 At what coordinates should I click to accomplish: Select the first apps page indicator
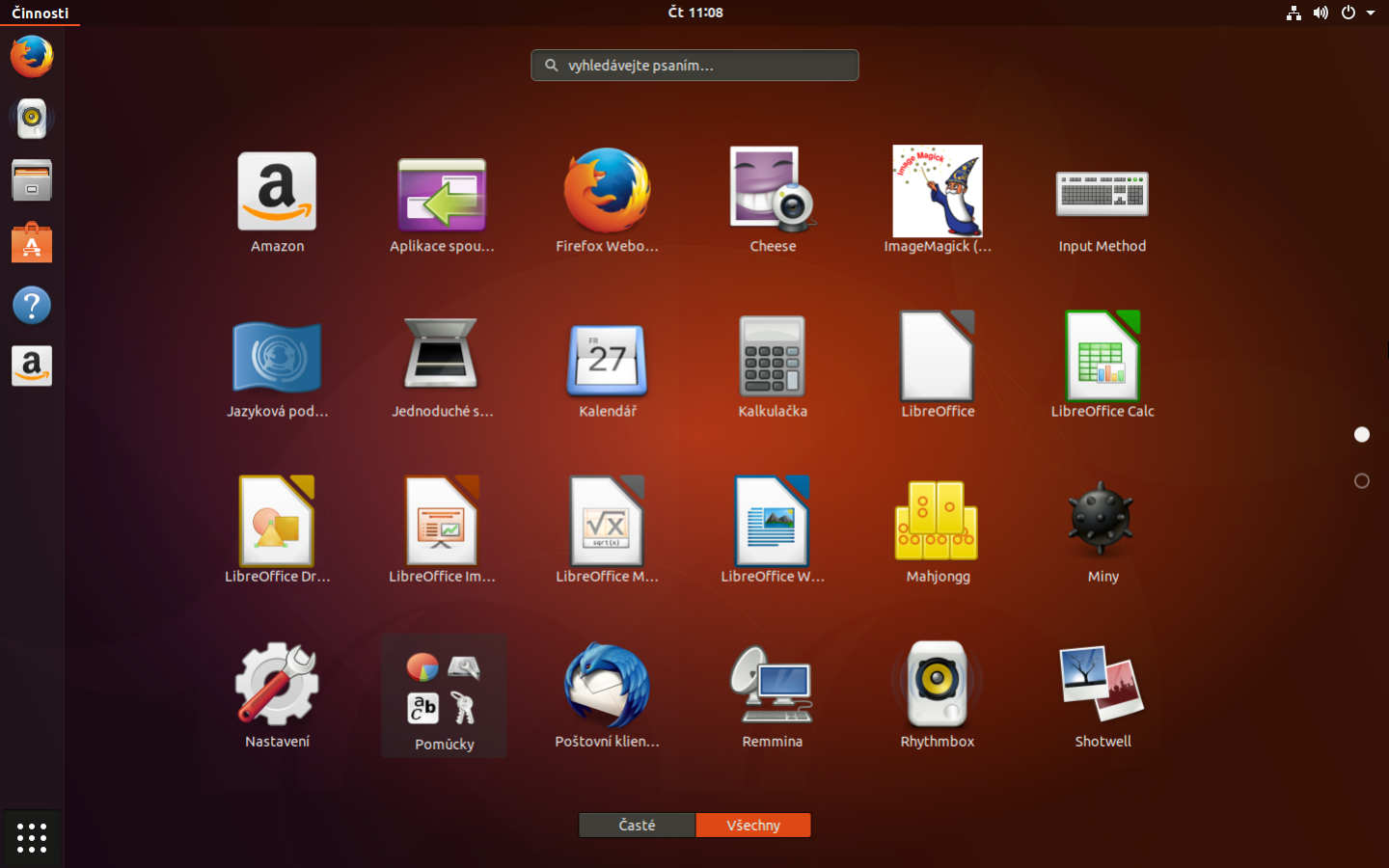1362,434
